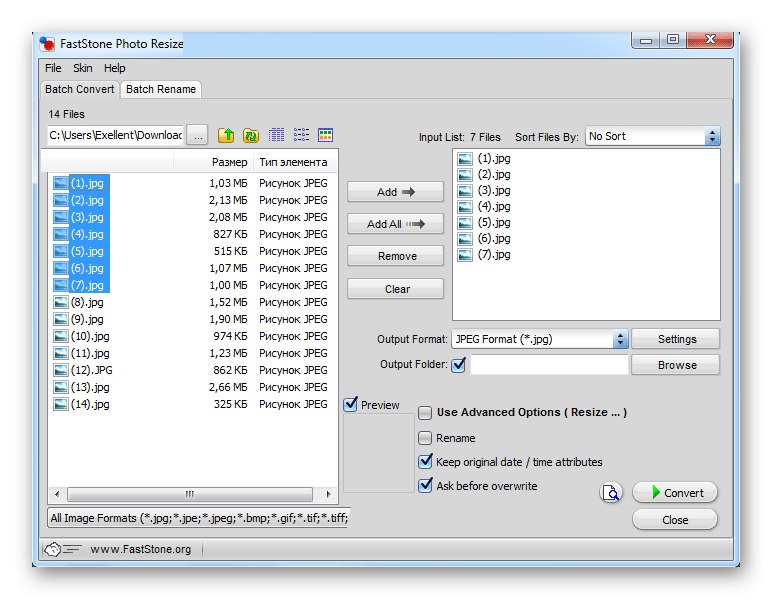Open the conversion preview magnifier icon
772x599 pixels.
611,492
